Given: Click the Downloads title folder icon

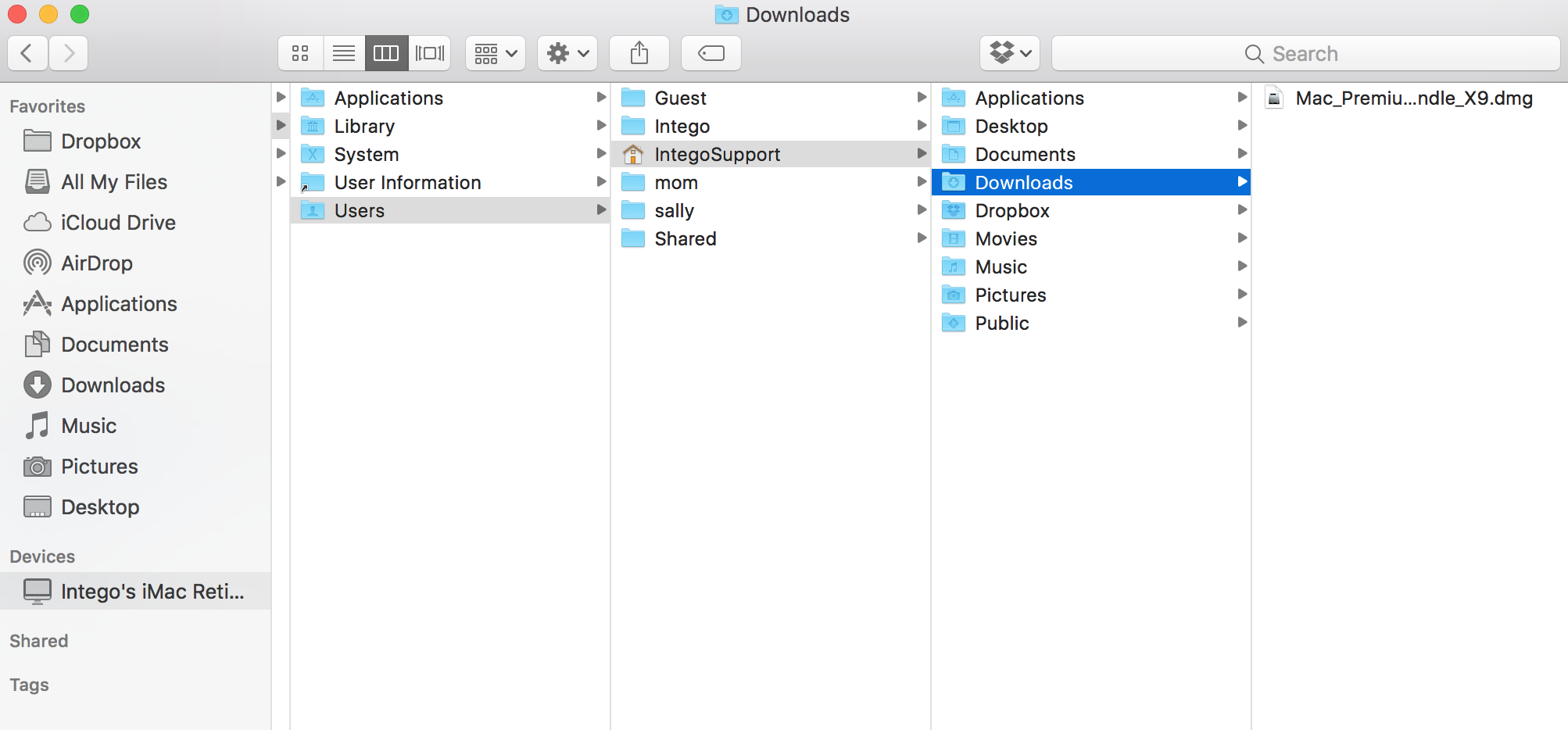Looking at the screenshot, I should click(x=727, y=15).
